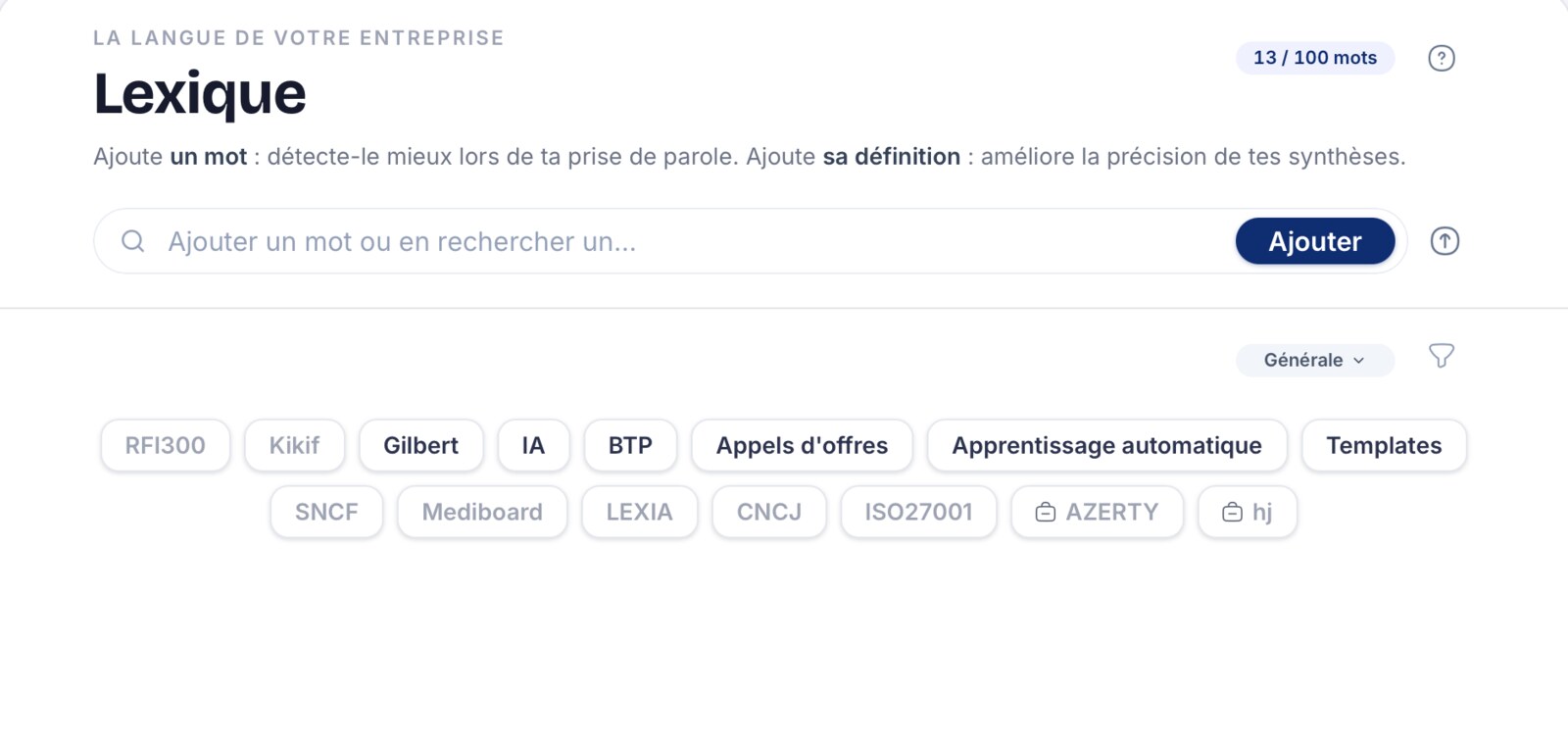Open the Apprentissage automatique chip
1568x746 pixels.
point(1107,445)
